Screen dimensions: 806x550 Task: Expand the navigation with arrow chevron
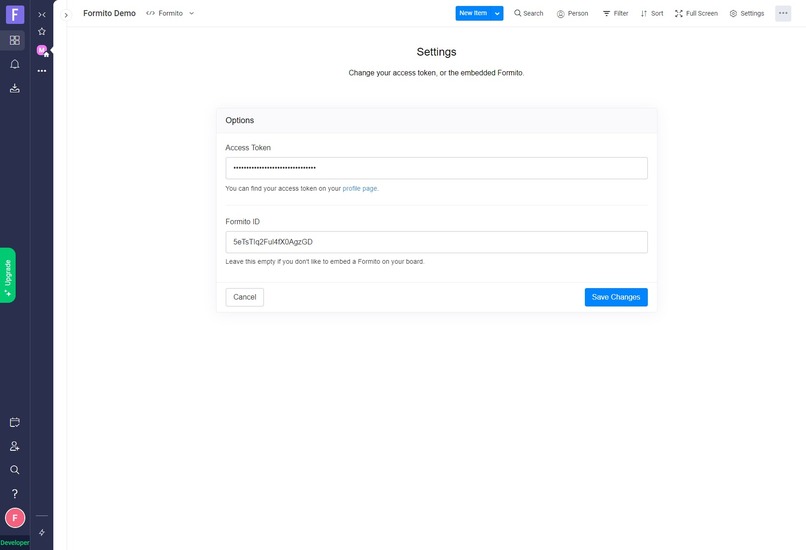[66, 15]
